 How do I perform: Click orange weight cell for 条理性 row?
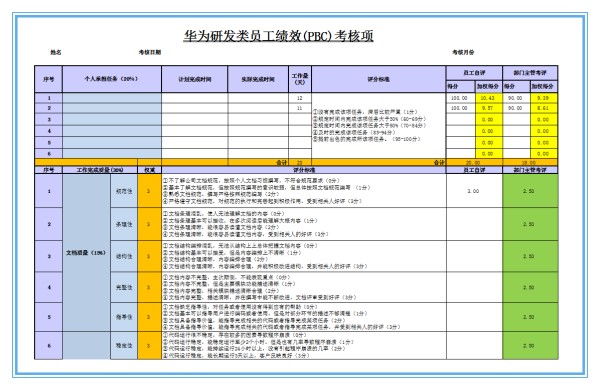pos(149,224)
